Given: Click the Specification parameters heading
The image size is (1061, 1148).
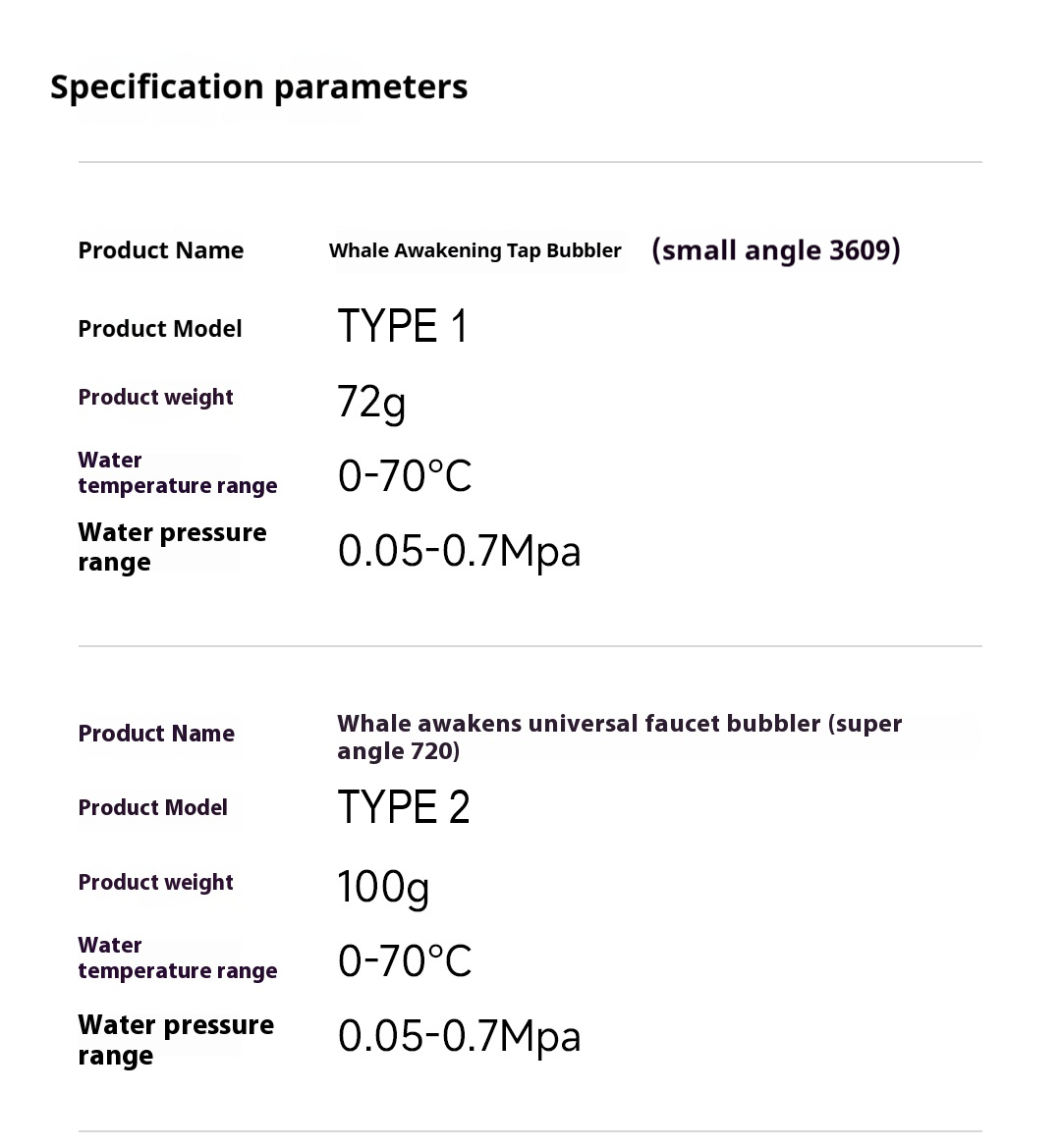Looking at the screenshot, I should [258, 87].
